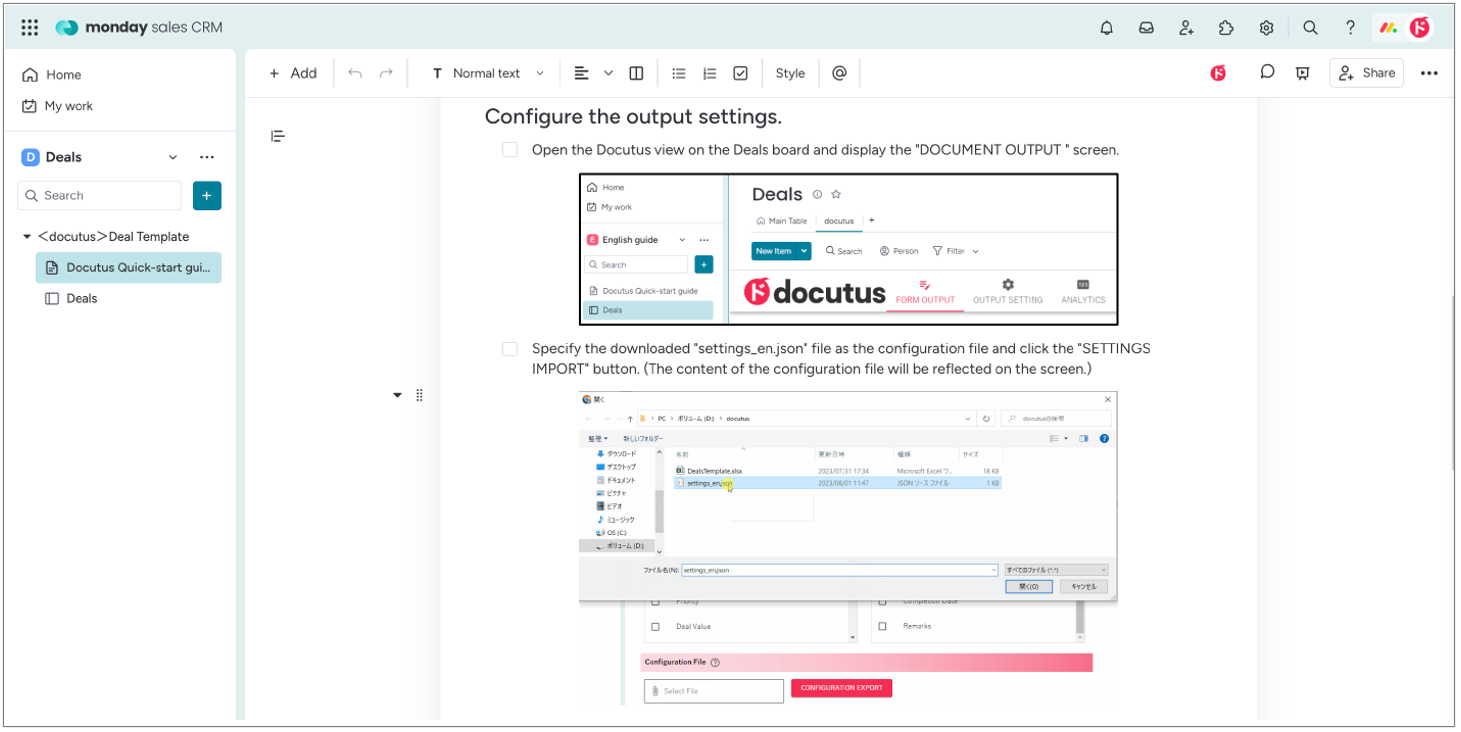Go to My work
Screen dimensions: 1461x732
[68, 106]
